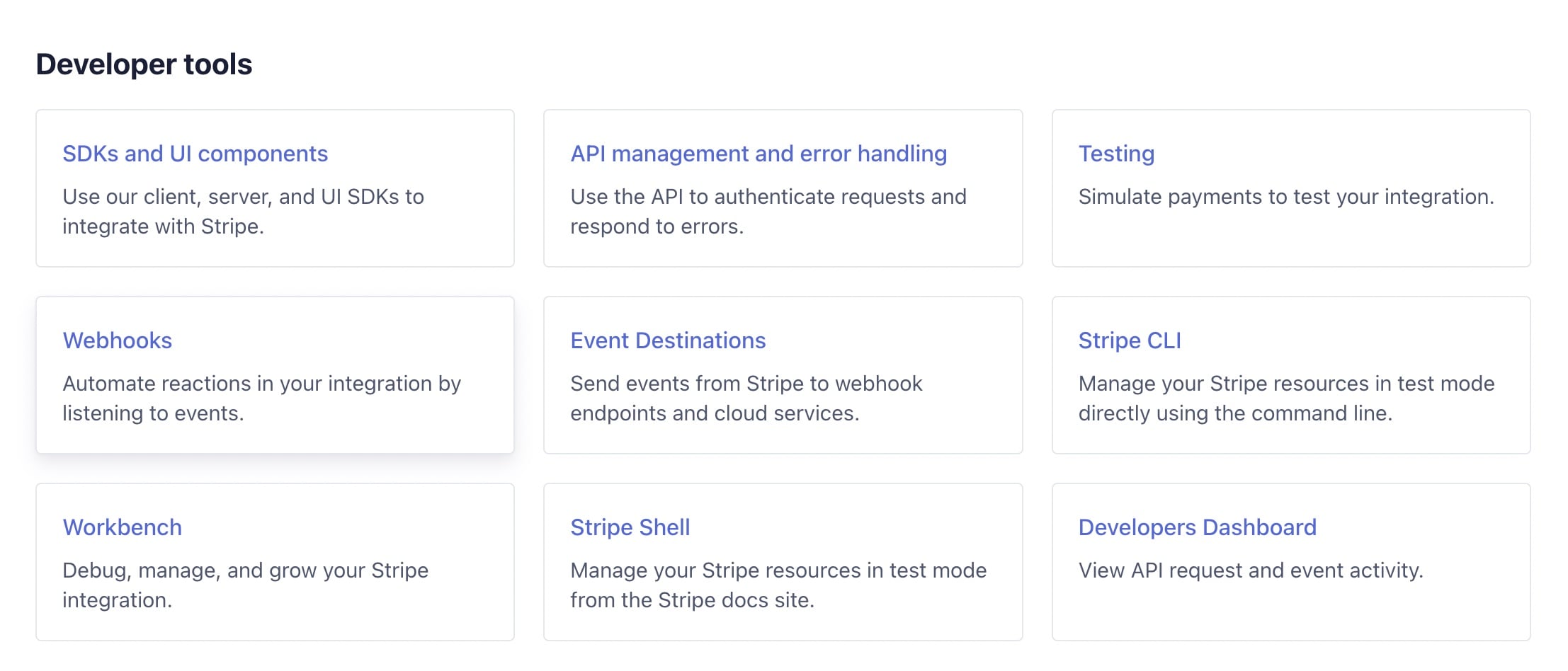Click 'directly using the command line' description

point(1235,413)
